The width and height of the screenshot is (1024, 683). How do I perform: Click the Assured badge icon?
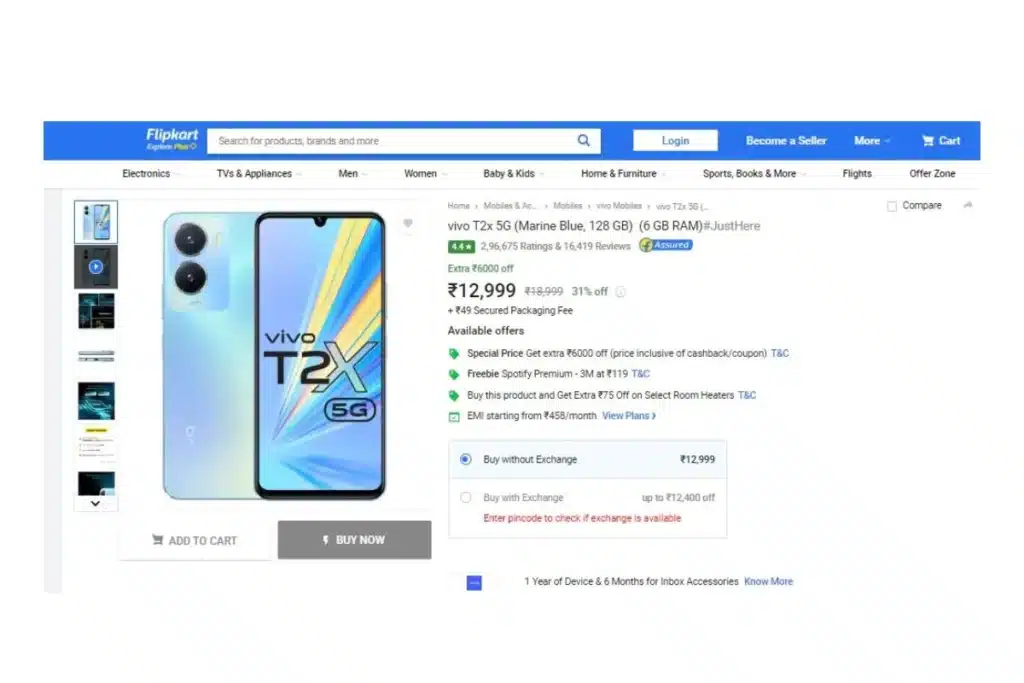(665, 245)
